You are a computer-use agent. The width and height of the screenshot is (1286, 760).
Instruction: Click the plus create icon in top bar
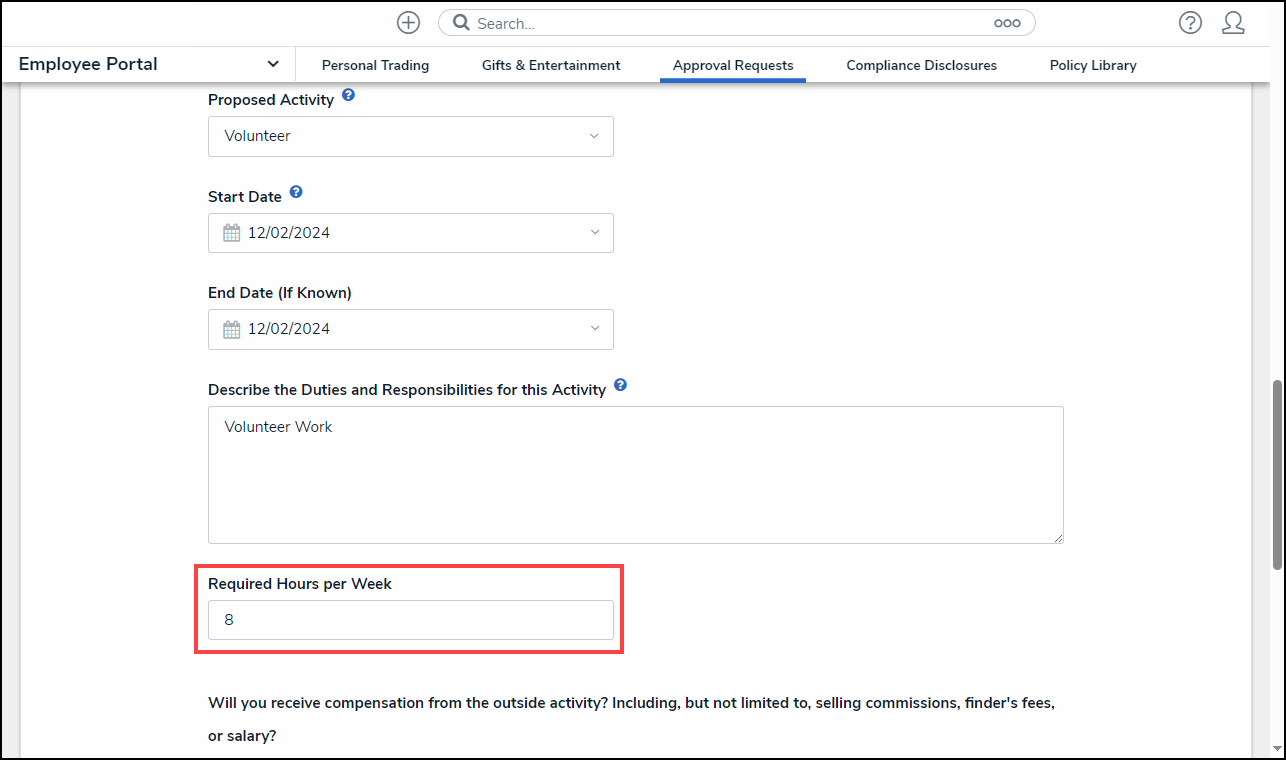(408, 23)
